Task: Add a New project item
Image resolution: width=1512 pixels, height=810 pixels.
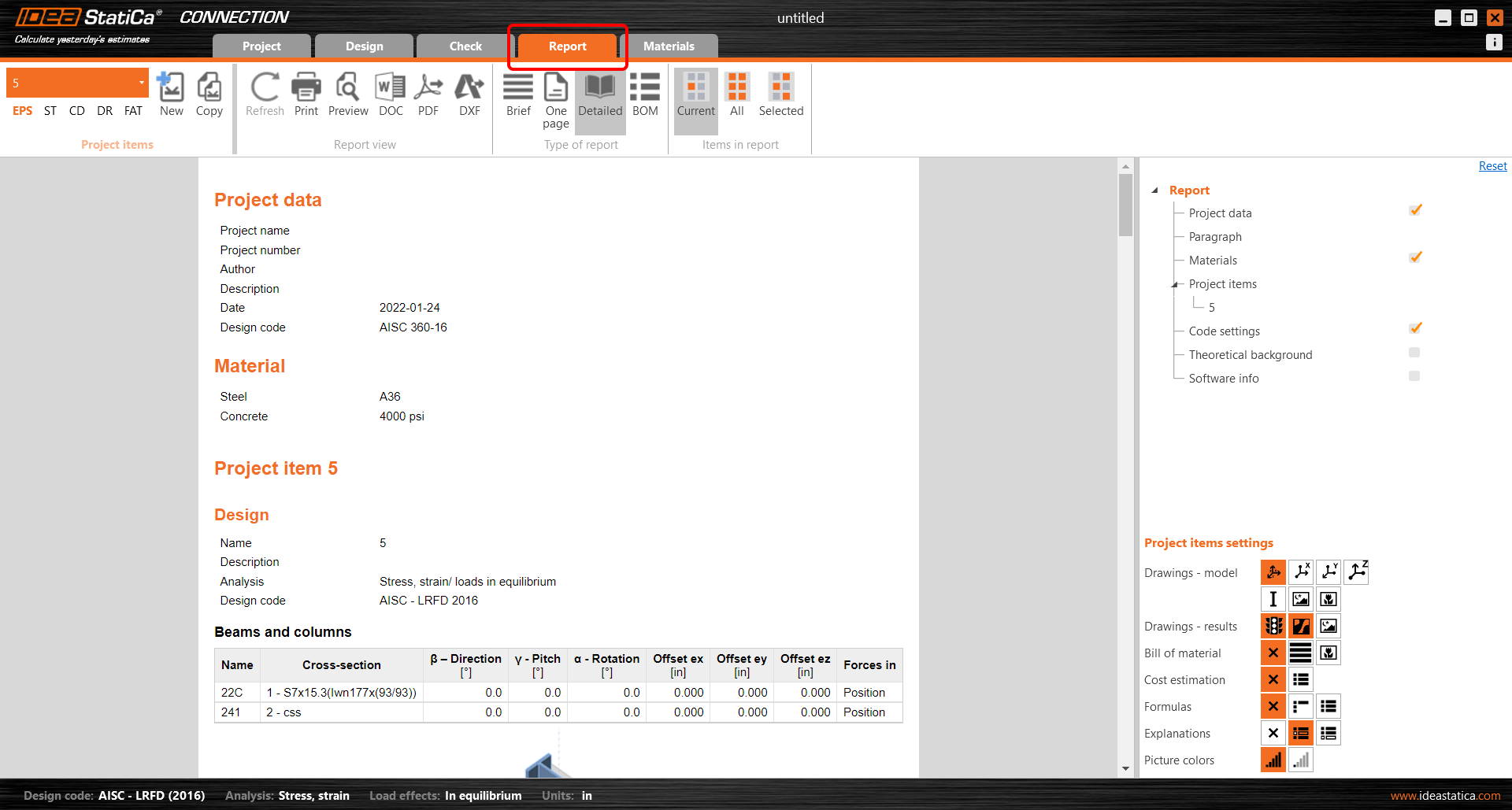Action: click(171, 94)
